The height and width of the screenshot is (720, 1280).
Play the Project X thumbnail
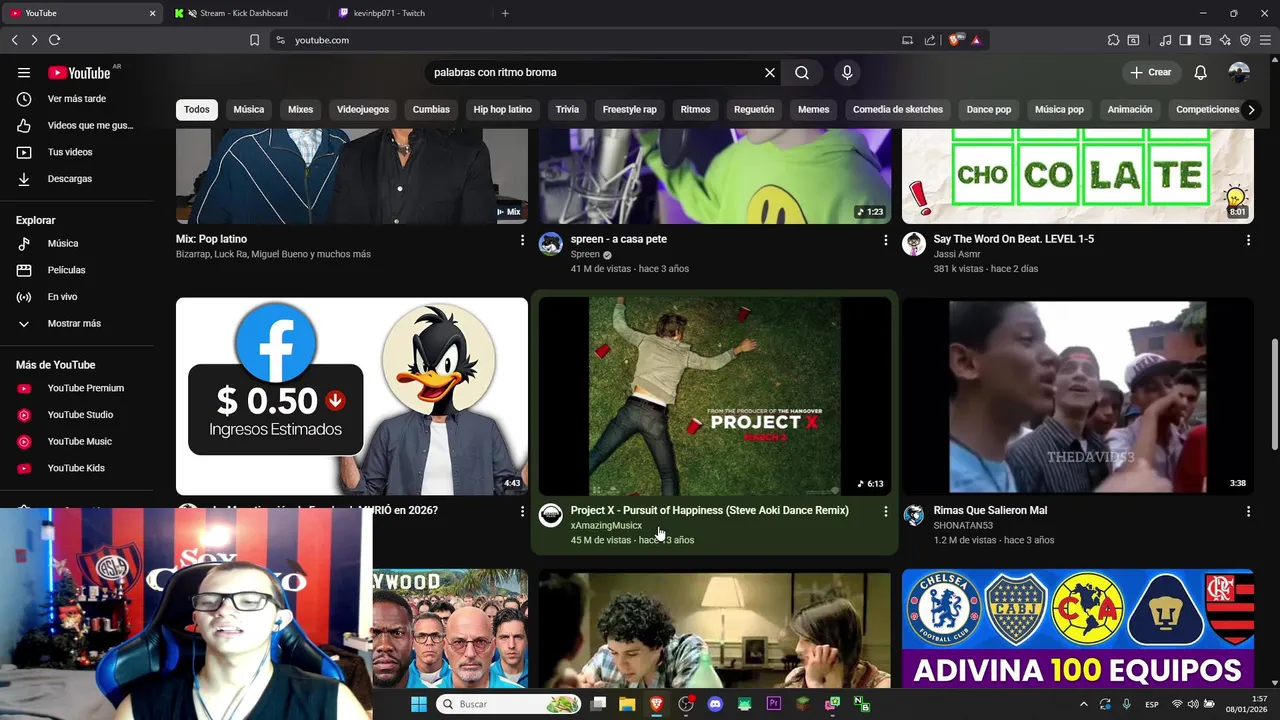click(x=715, y=396)
